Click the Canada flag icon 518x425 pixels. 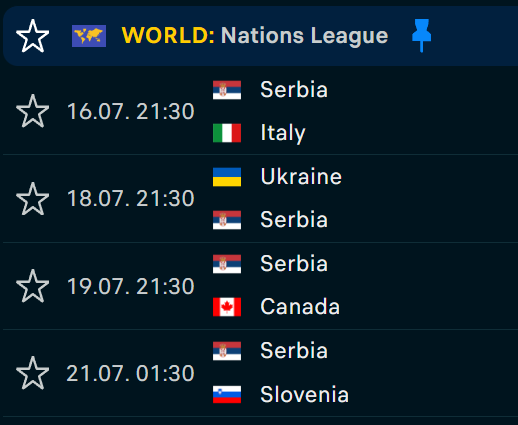[x=227, y=307]
